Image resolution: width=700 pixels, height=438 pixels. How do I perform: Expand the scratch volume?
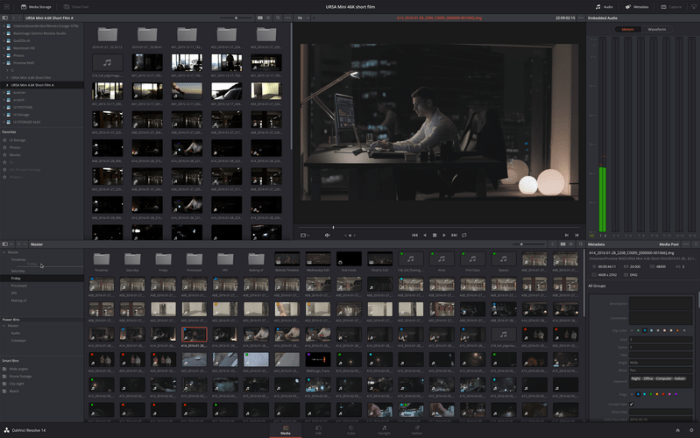4,100
